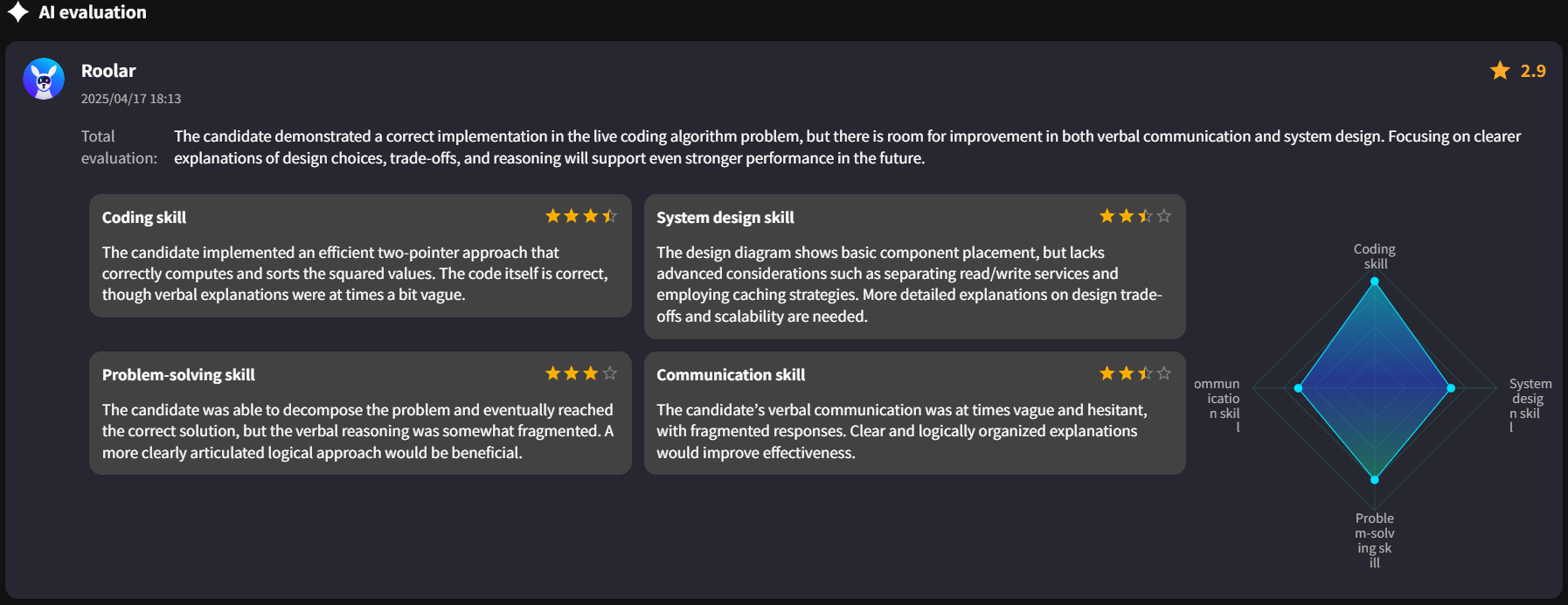Click the top radar chart point for Coding skill

click(x=1375, y=282)
